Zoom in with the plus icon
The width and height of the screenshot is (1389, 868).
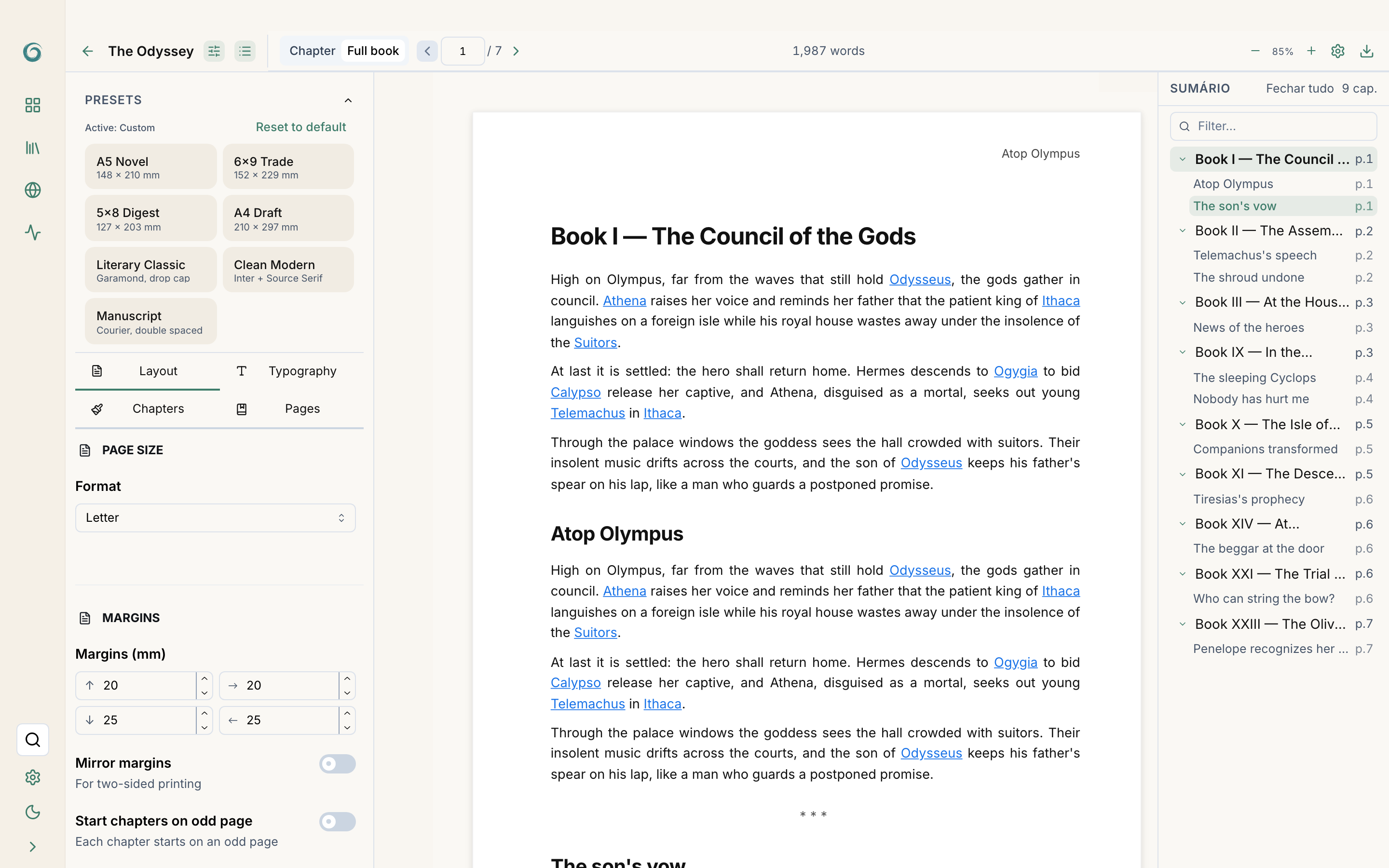click(1311, 51)
